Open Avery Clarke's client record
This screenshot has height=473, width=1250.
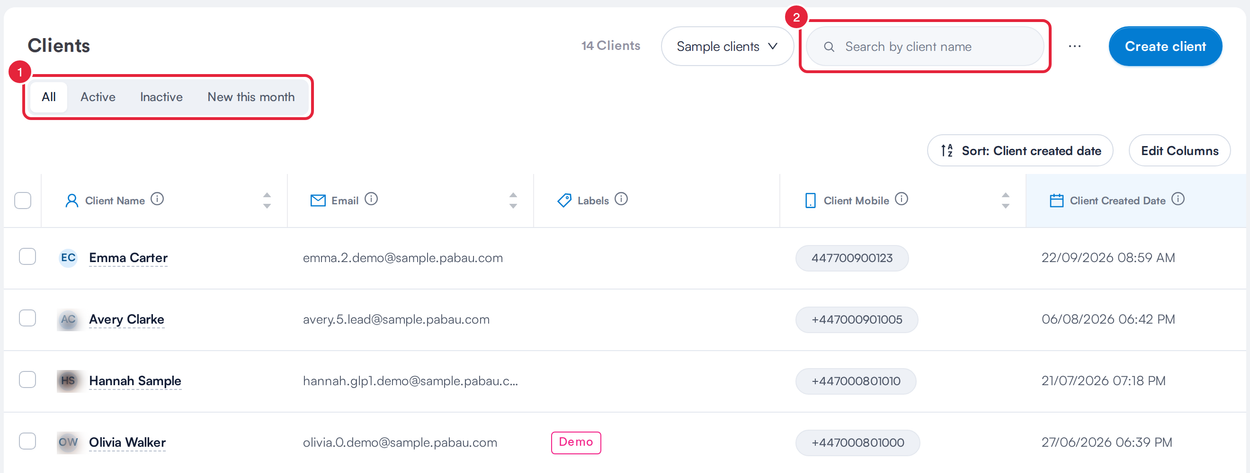click(x=126, y=320)
